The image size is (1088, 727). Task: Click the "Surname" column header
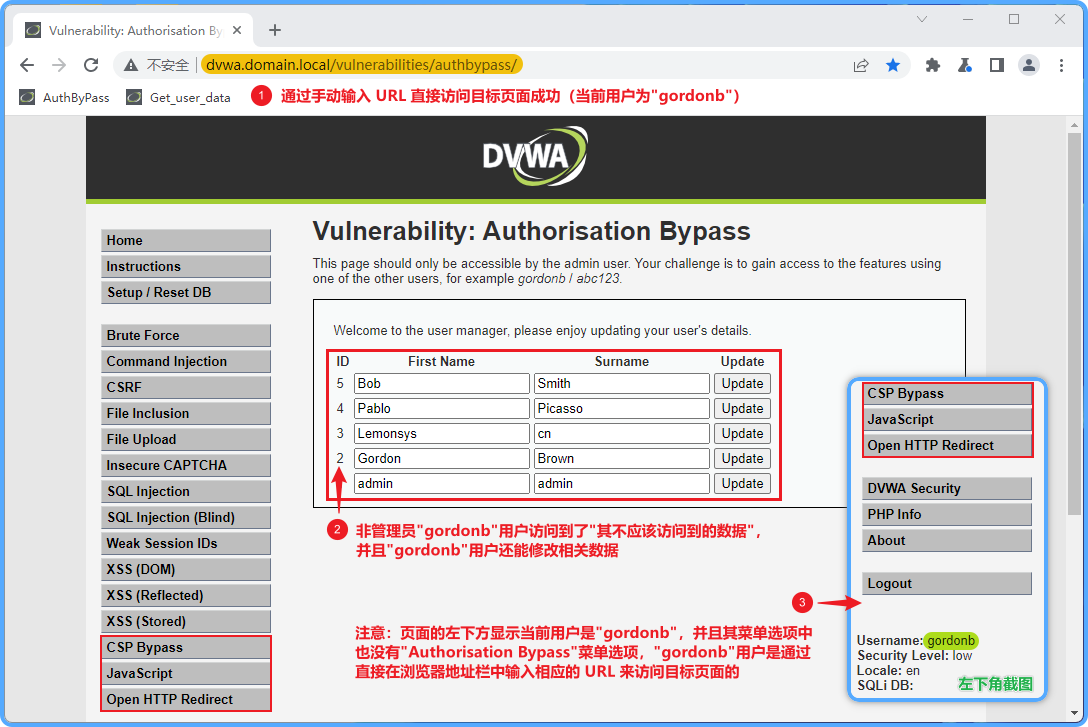pos(622,361)
